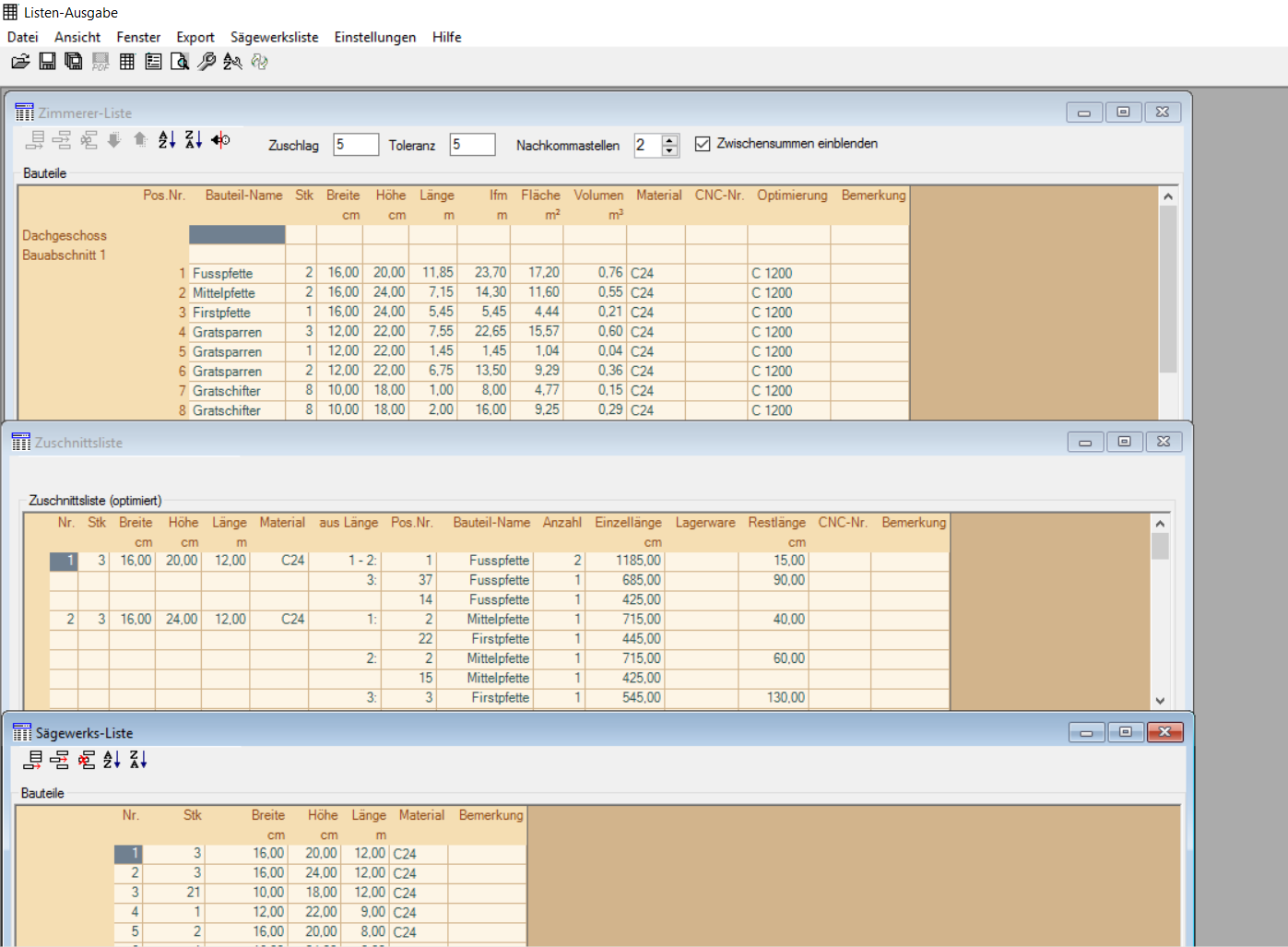Open the Ansicht menu
Screen dimensions: 1288x947
[77, 37]
